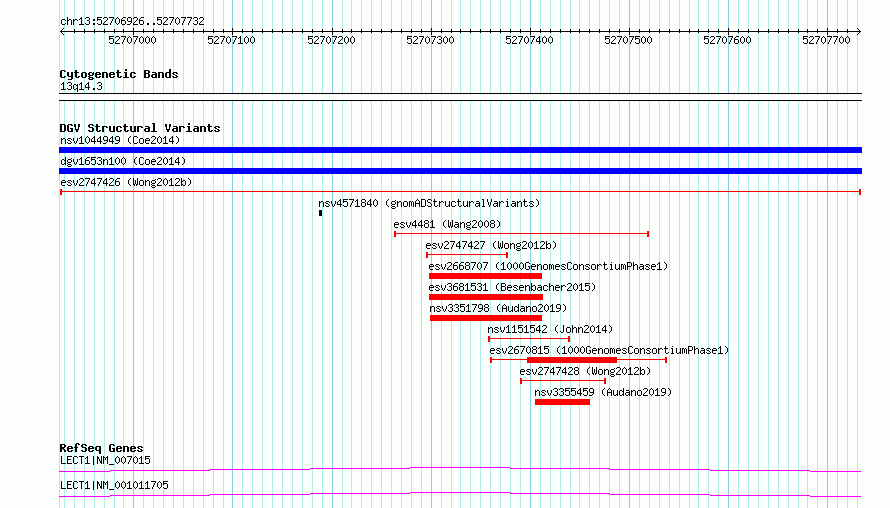
Task: Click the right scroll arrow on the ruler
Action: 859,31
